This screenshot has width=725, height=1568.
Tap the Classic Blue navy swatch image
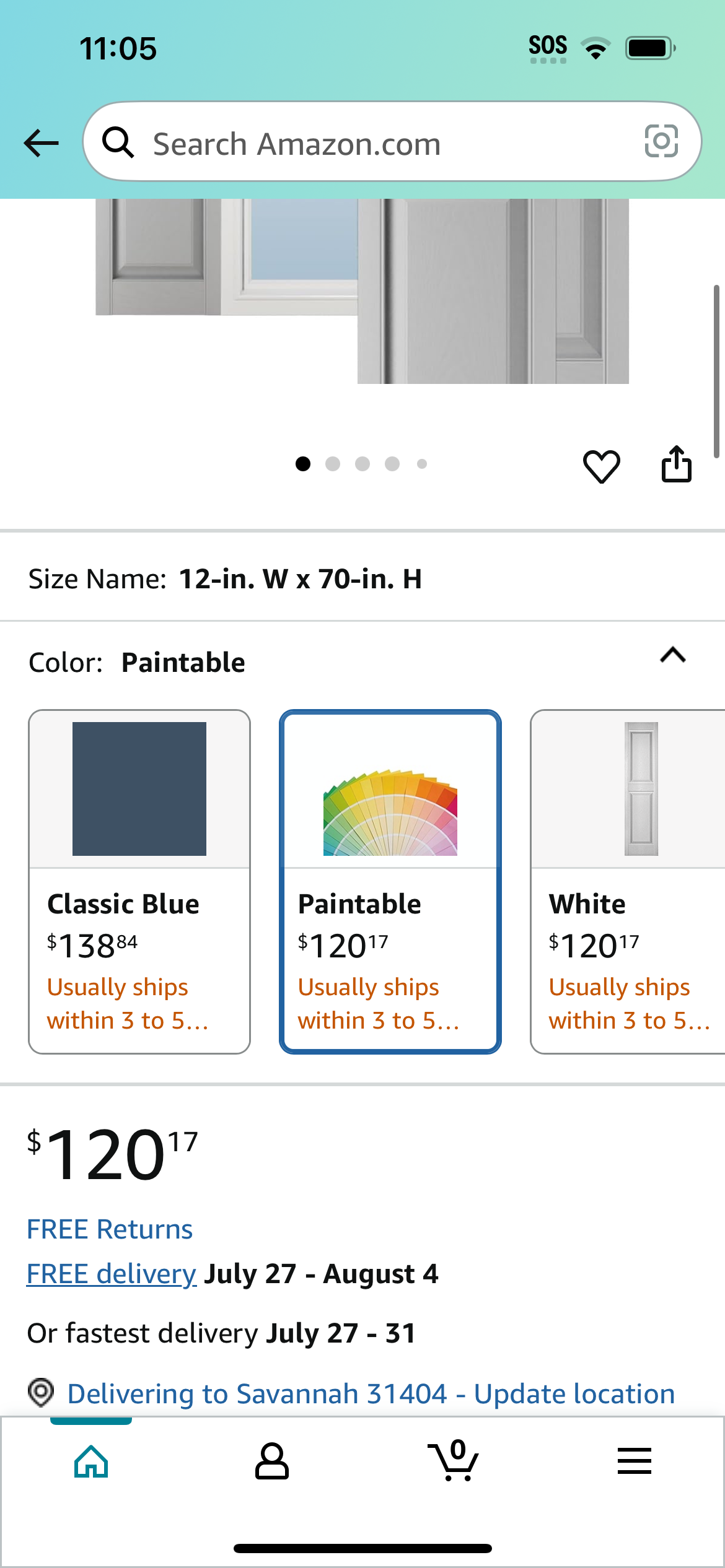[x=139, y=789]
